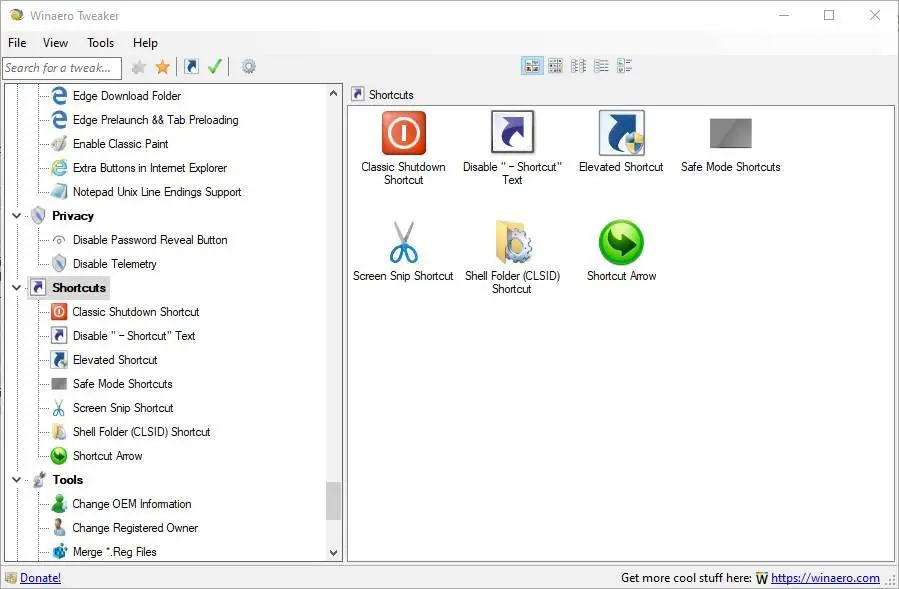Open Elevated Shortcut large icon
Screen dimensions: 899x589
[x=622, y=133]
